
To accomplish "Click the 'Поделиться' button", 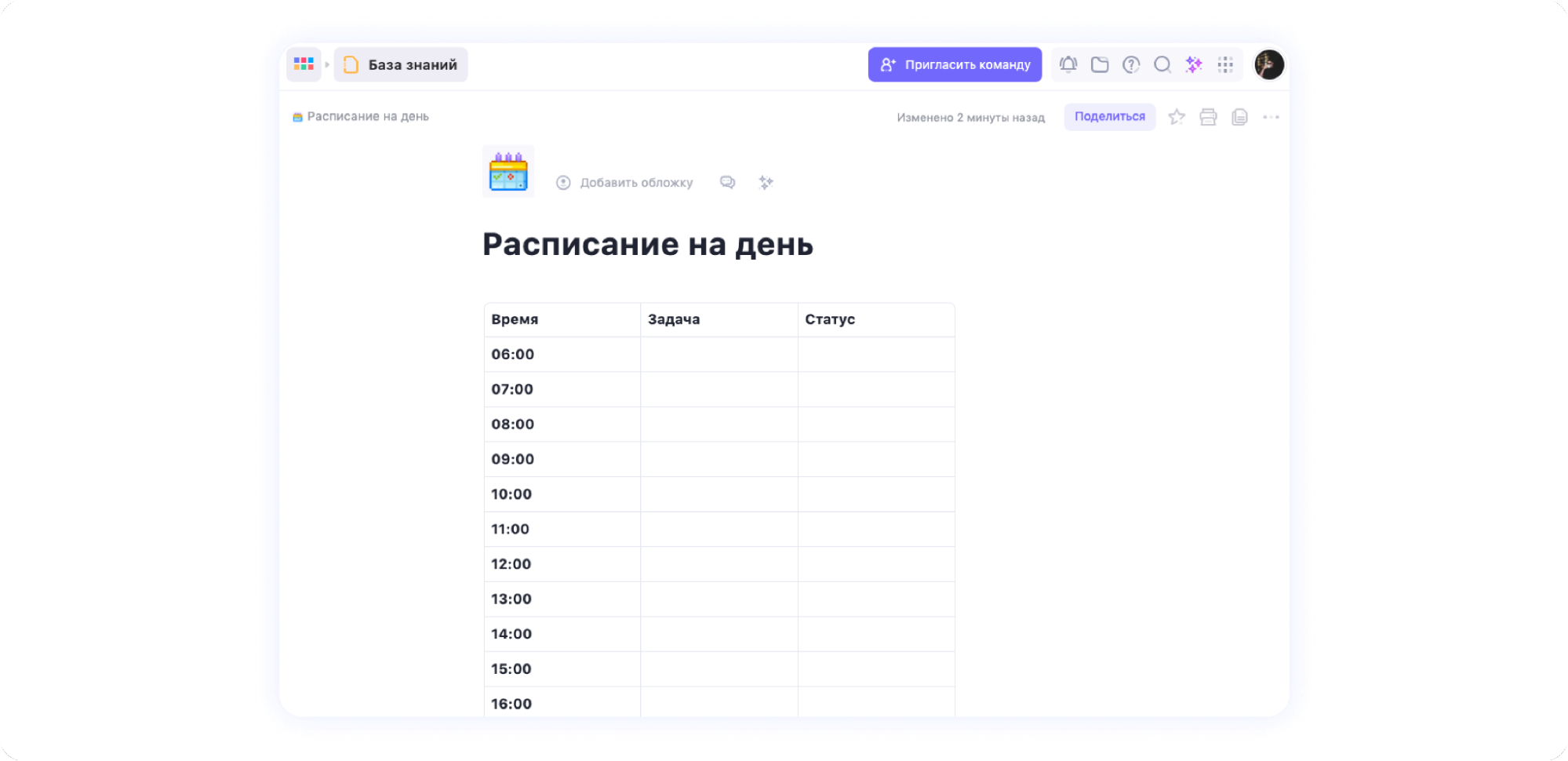I will coord(1109,116).
